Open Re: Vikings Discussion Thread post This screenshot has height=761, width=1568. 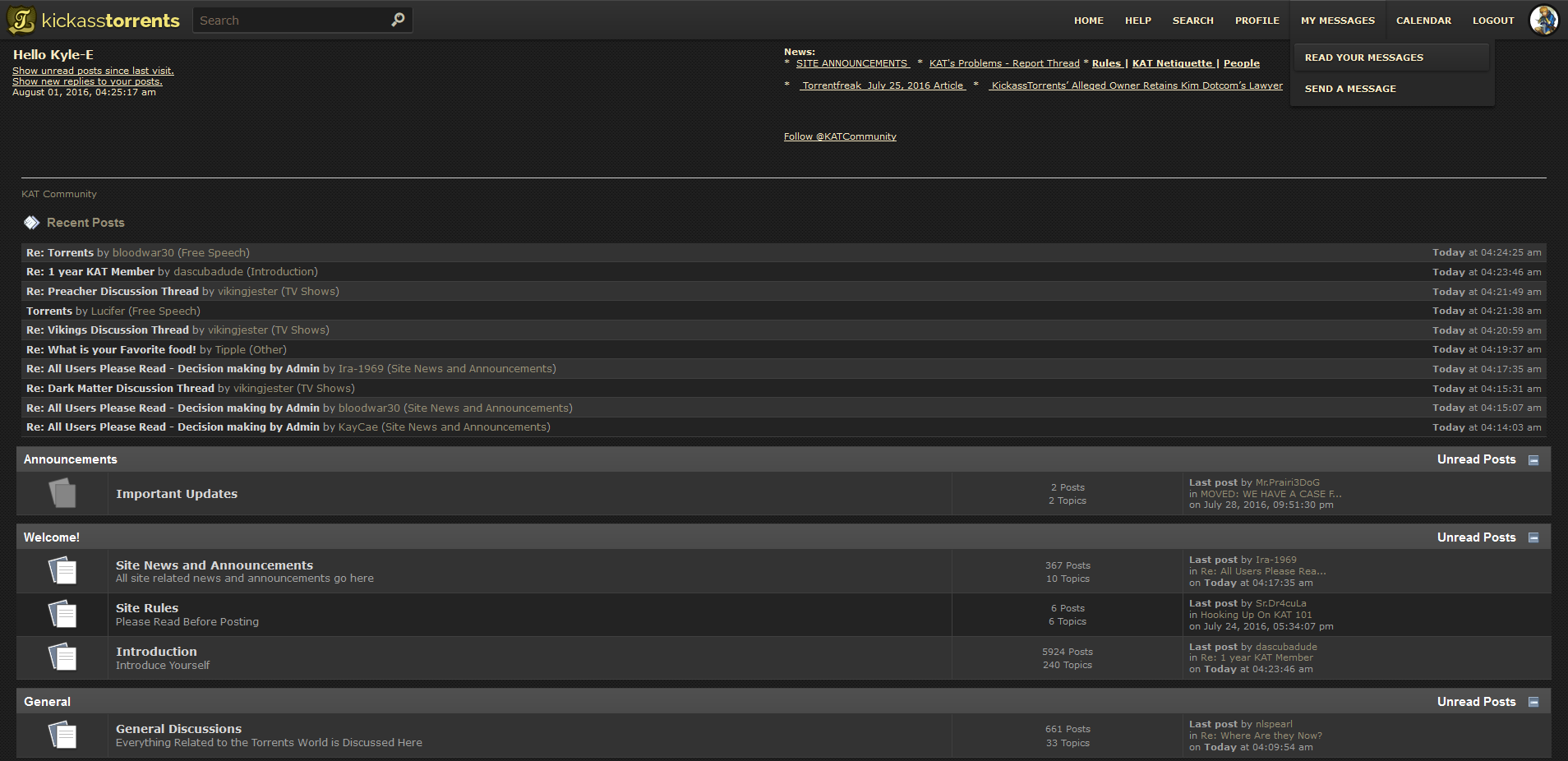(108, 330)
